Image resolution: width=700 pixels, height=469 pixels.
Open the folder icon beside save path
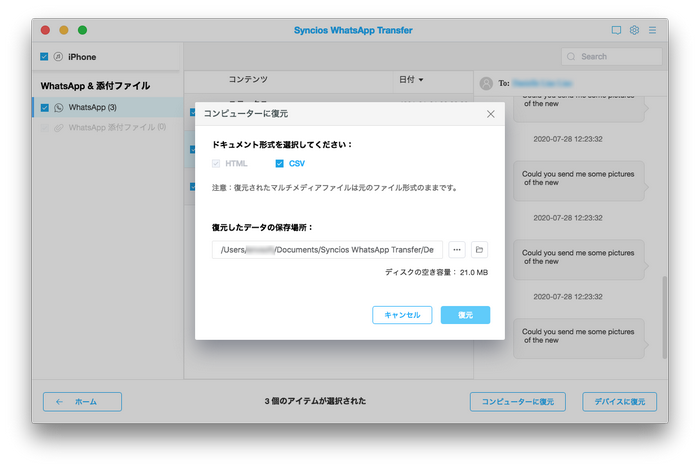click(x=479, y=249)
